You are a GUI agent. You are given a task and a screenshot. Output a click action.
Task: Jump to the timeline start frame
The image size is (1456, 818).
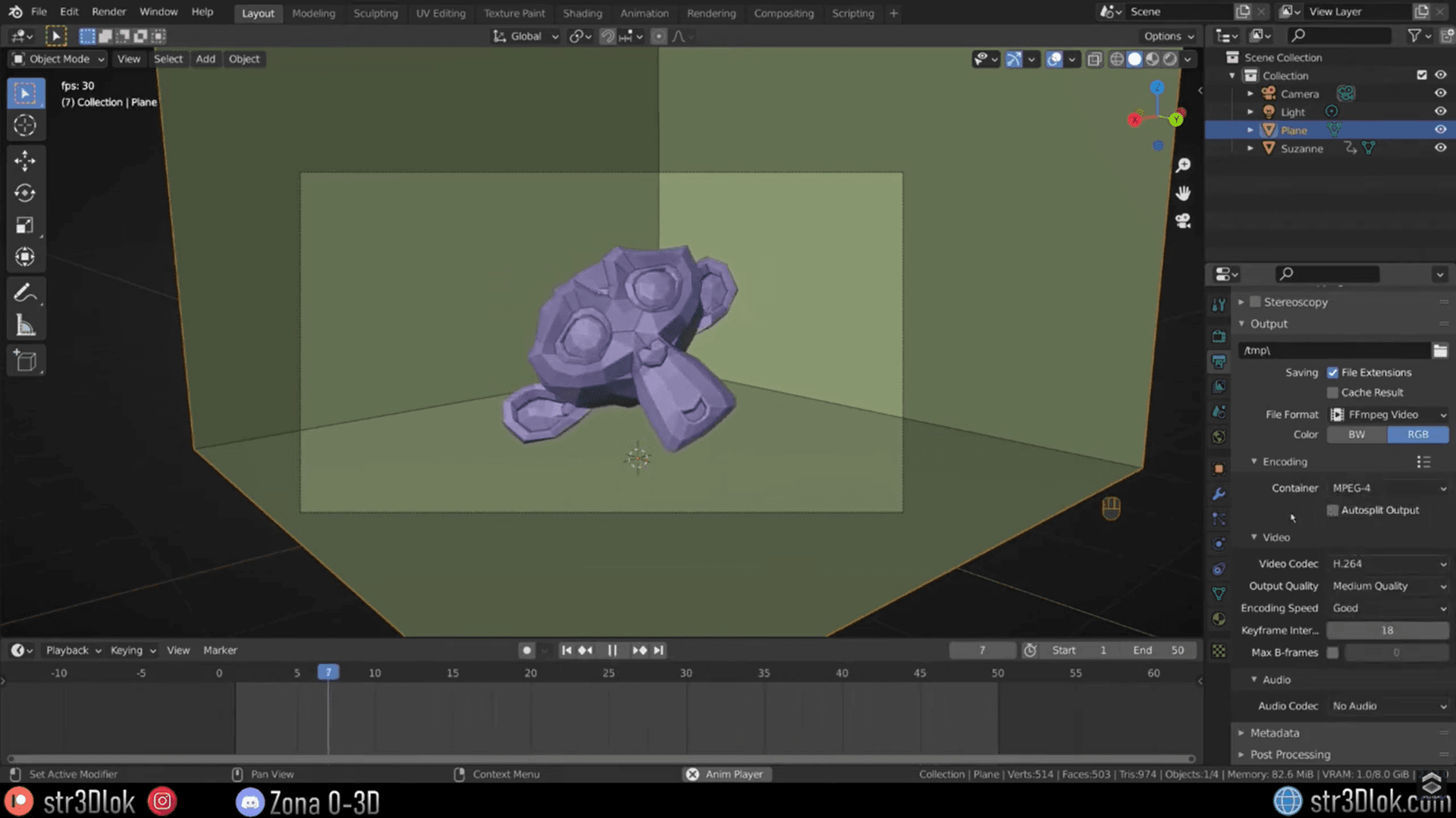point(566,650)
